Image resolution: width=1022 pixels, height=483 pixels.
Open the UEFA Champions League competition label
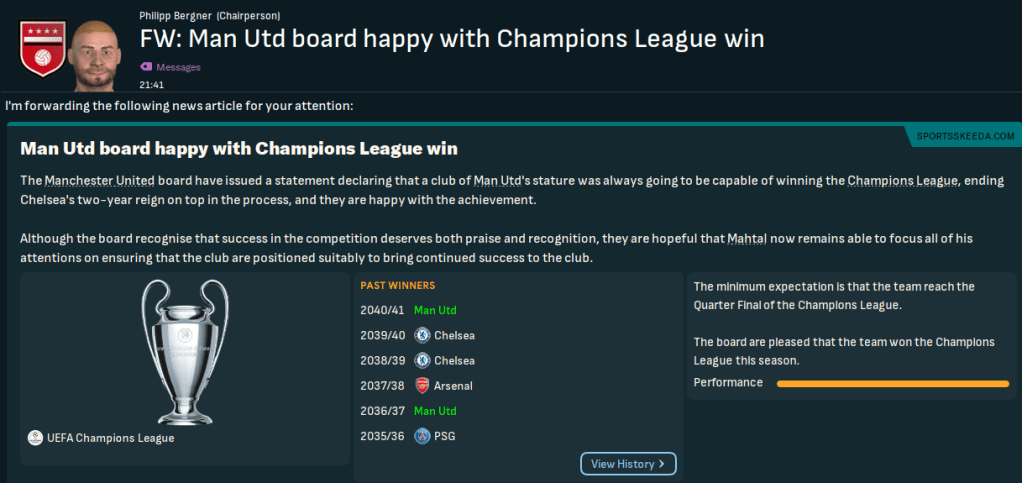tap(110, 438)
